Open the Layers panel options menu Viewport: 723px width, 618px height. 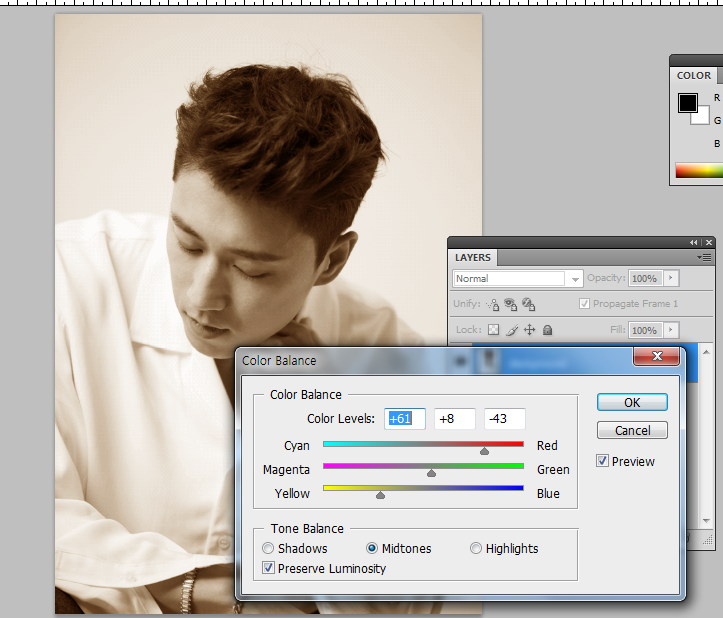(704, 257)
